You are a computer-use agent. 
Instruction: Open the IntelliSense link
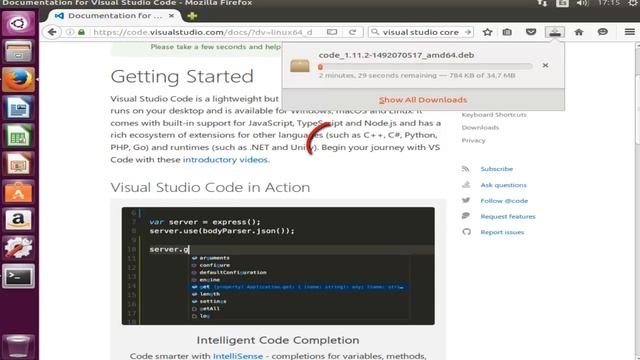tap(238, 356)
